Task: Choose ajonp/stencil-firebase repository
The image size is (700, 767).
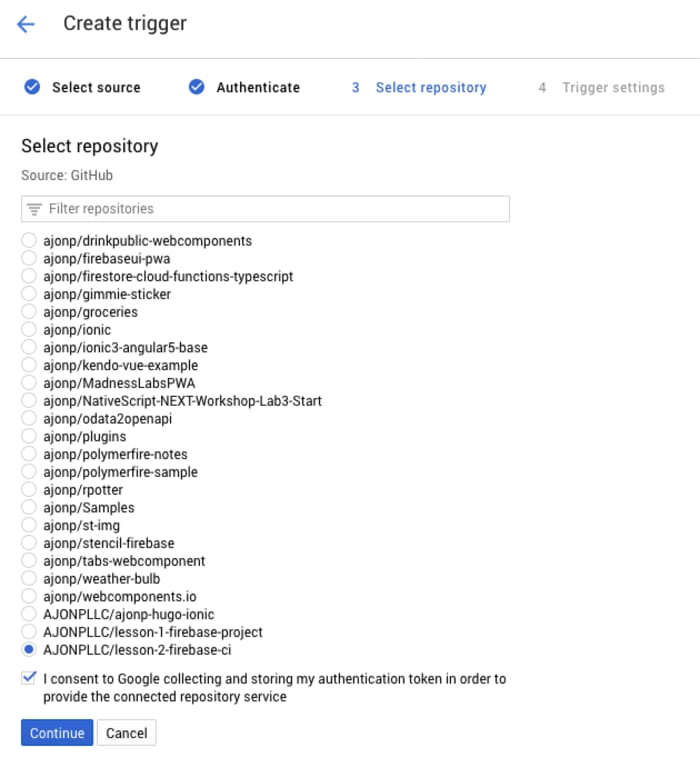Action: [x=29, y=544]
